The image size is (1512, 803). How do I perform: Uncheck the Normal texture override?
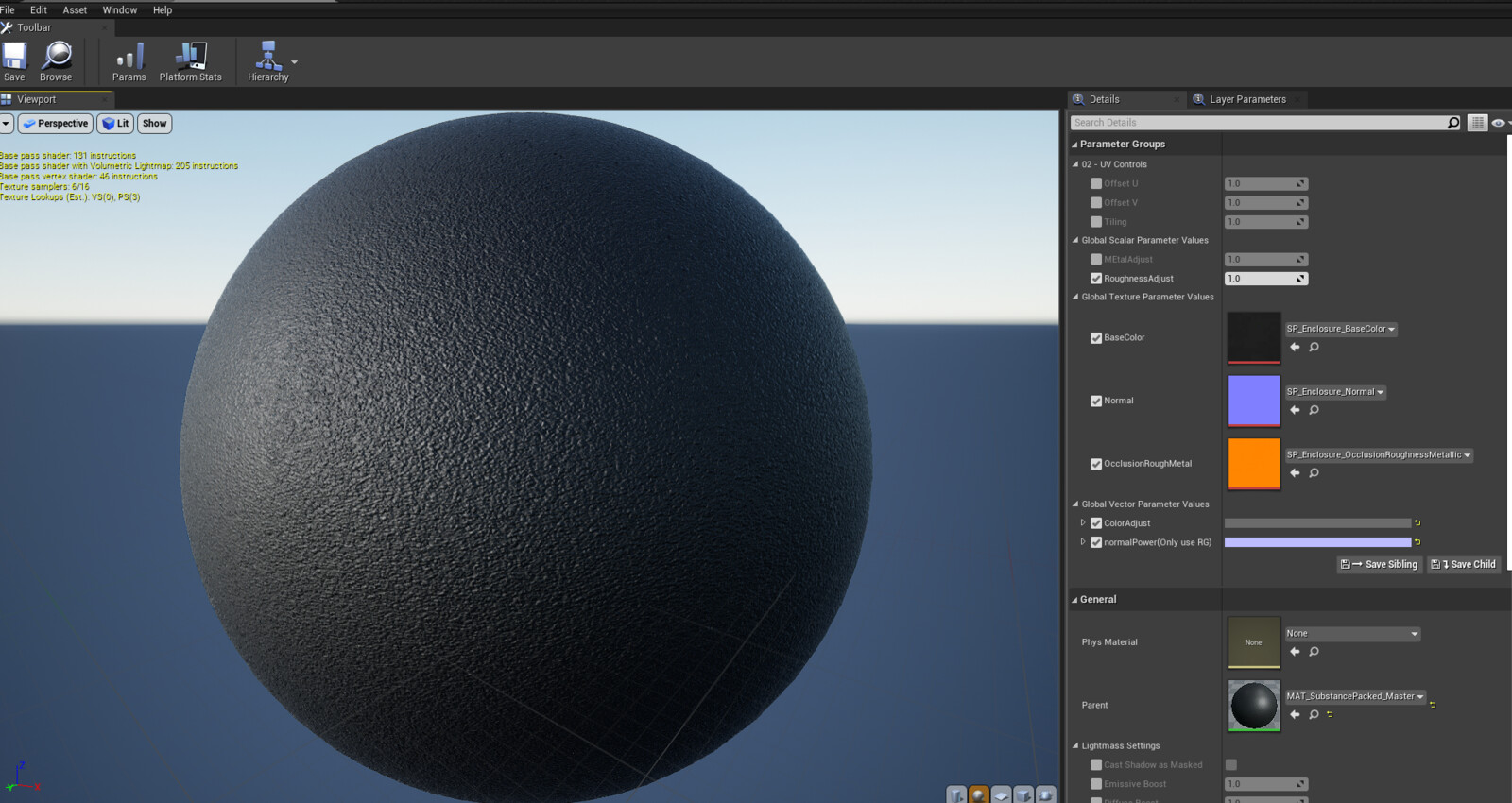point(1096,401)
